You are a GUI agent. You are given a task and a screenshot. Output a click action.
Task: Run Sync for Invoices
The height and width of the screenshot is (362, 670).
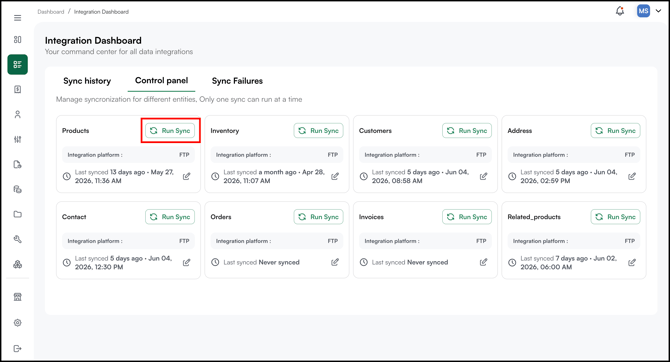pos(467,217)
